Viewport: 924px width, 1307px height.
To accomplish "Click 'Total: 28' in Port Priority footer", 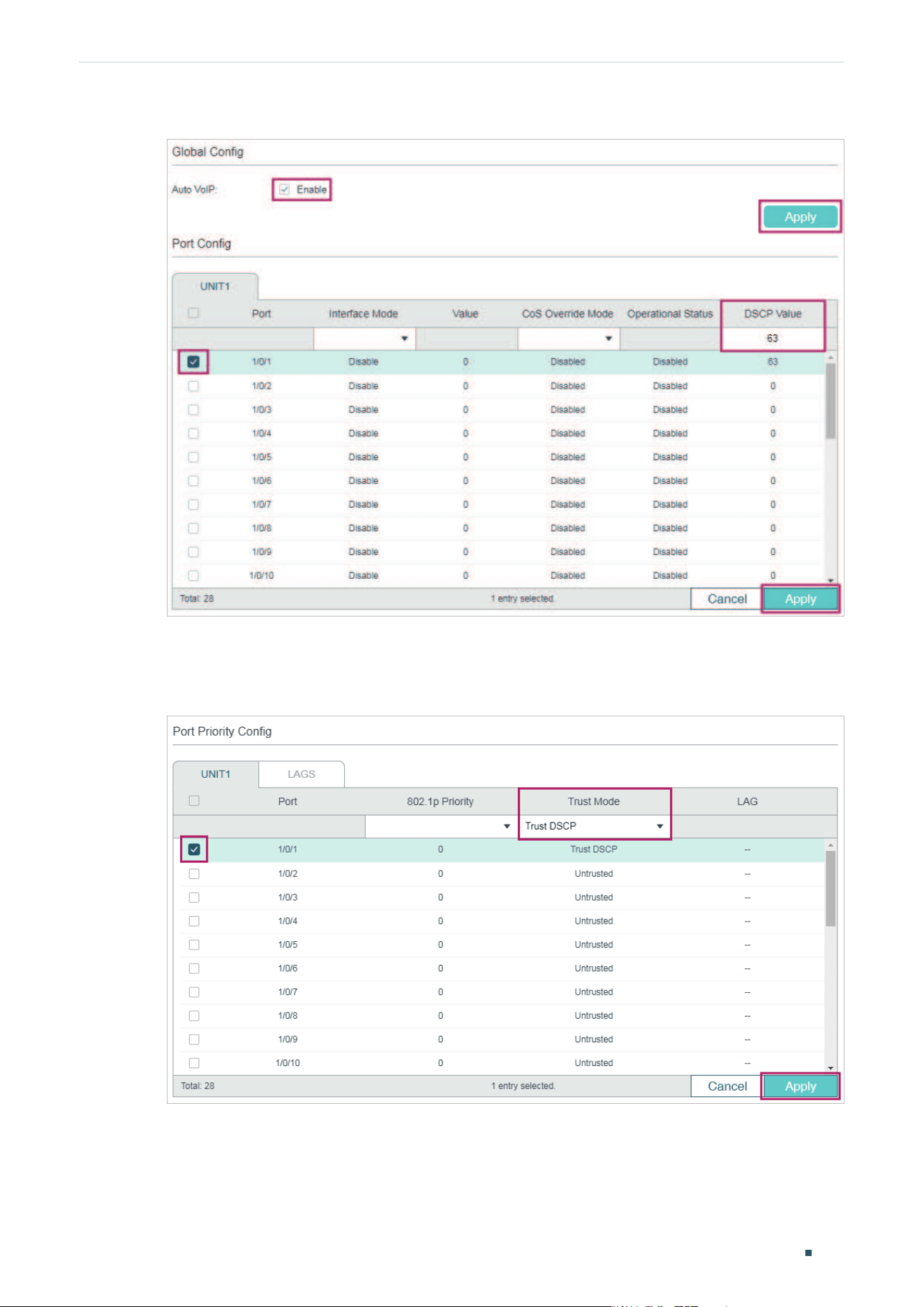I will click(x=198, y=1086).
